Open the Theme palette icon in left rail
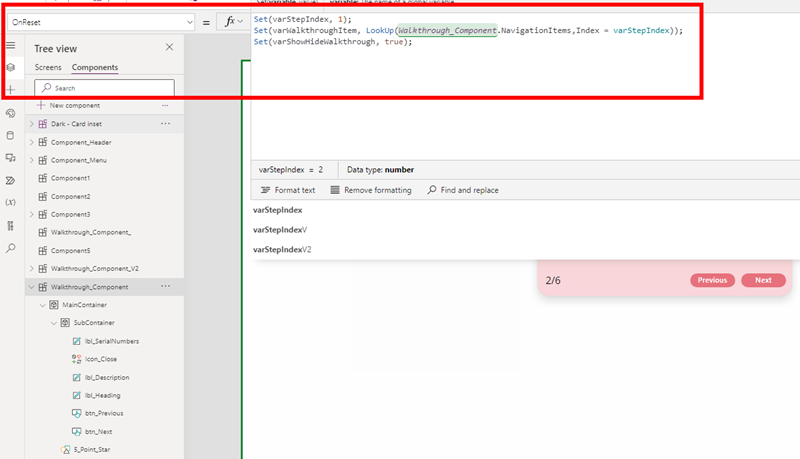The width and height of the screenshot is (800, 459). coord(11,113)
